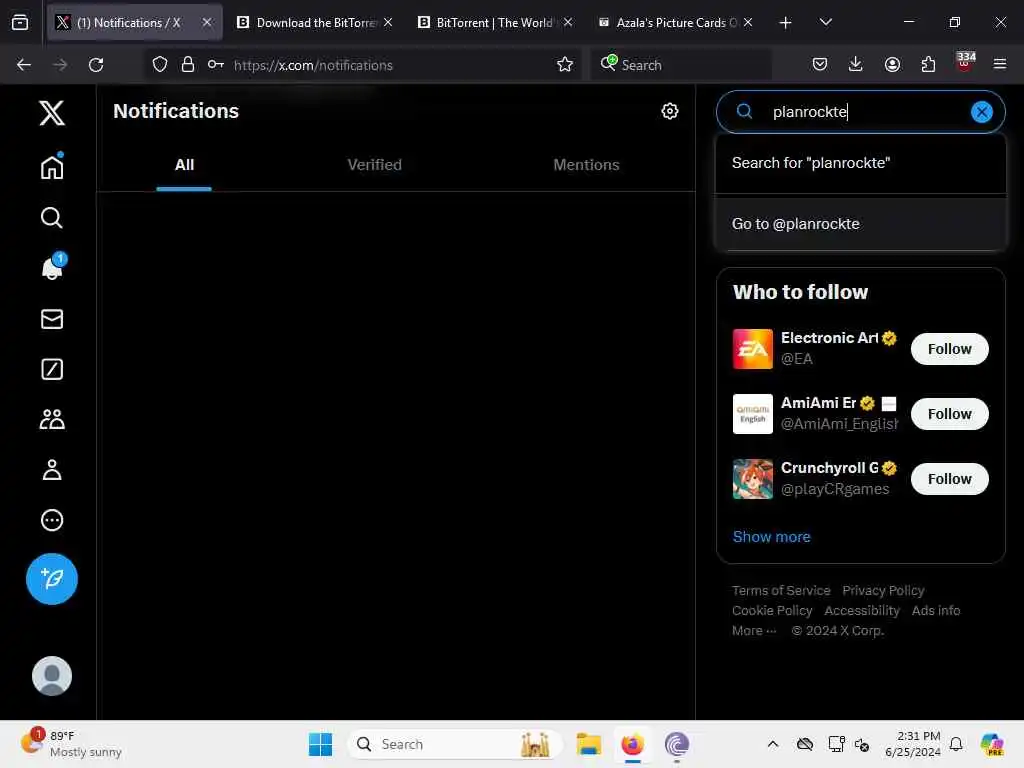Open AmiAmi English profile avatar

point(752,414)
